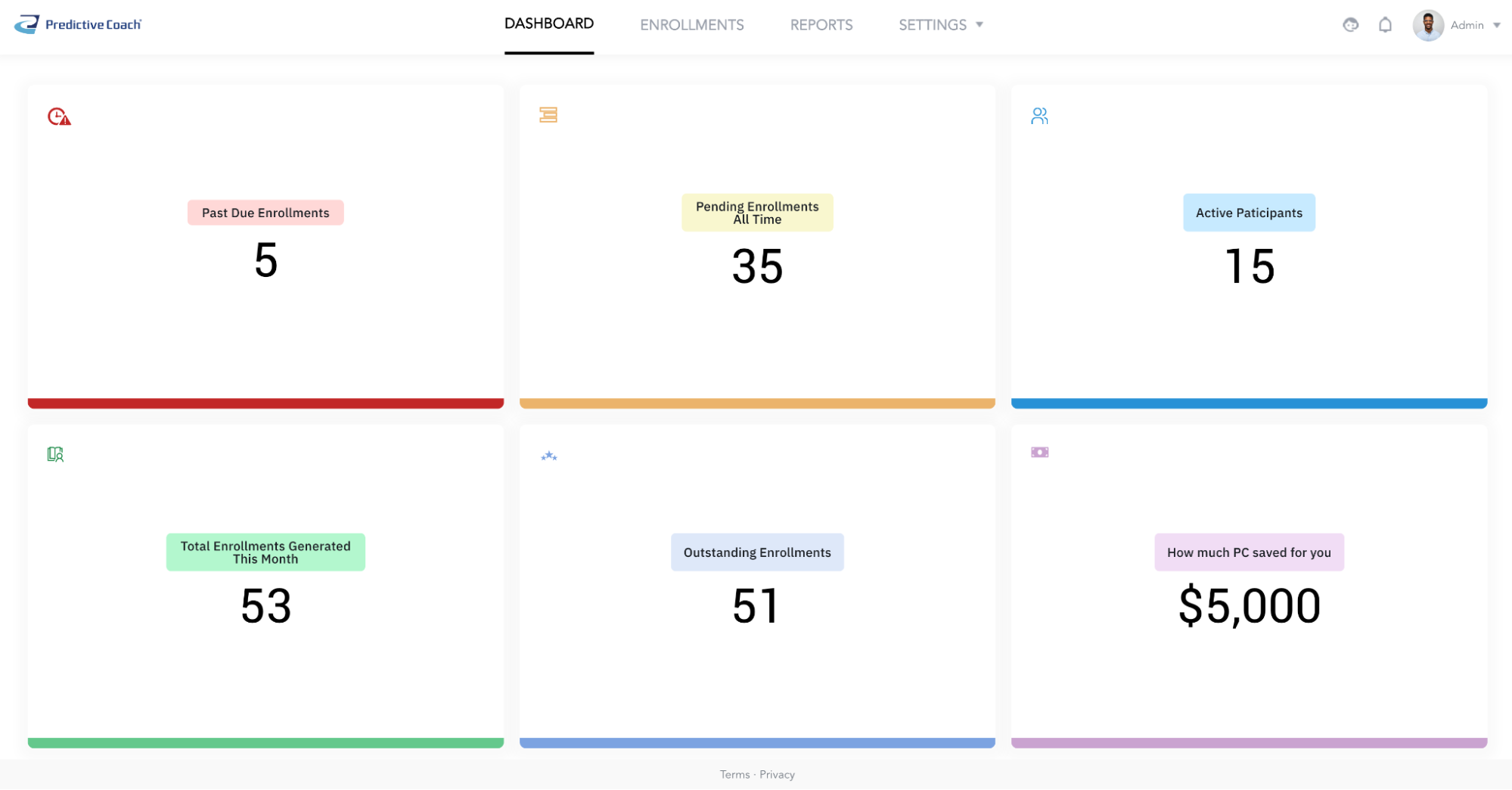
Task: Click the Outstanding Enrollments stars icon
Action: 549,455
